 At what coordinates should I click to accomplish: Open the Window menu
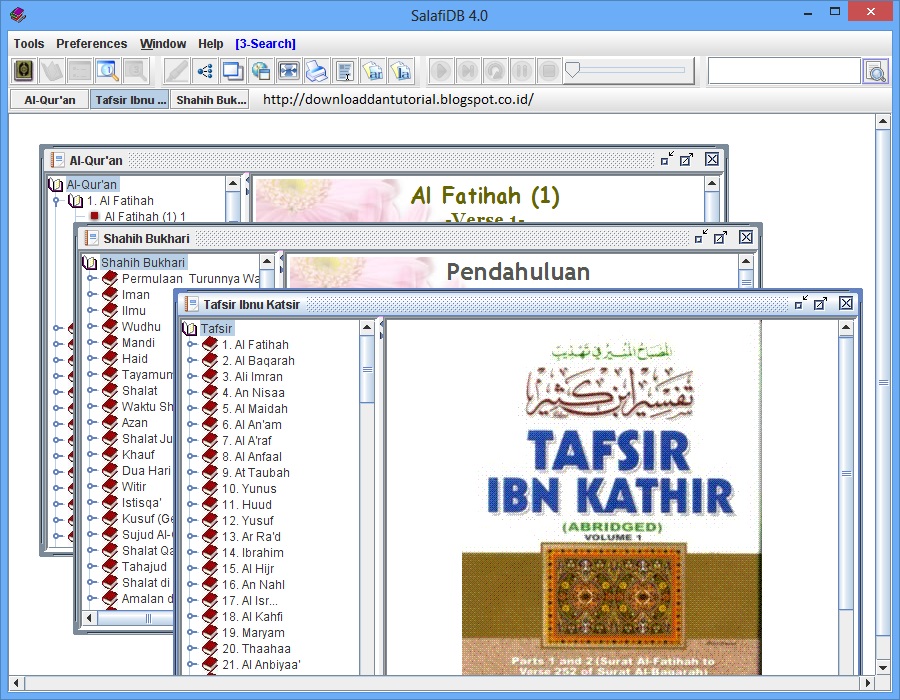[x=163, y=44]
